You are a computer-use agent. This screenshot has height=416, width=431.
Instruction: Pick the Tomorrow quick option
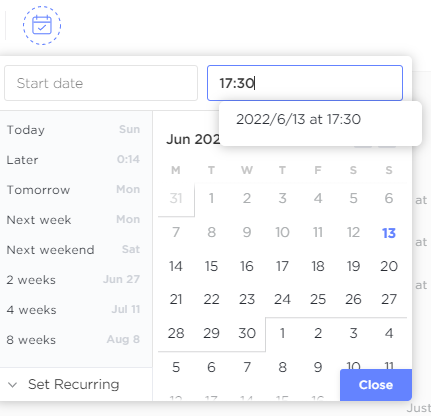point(73,190)
